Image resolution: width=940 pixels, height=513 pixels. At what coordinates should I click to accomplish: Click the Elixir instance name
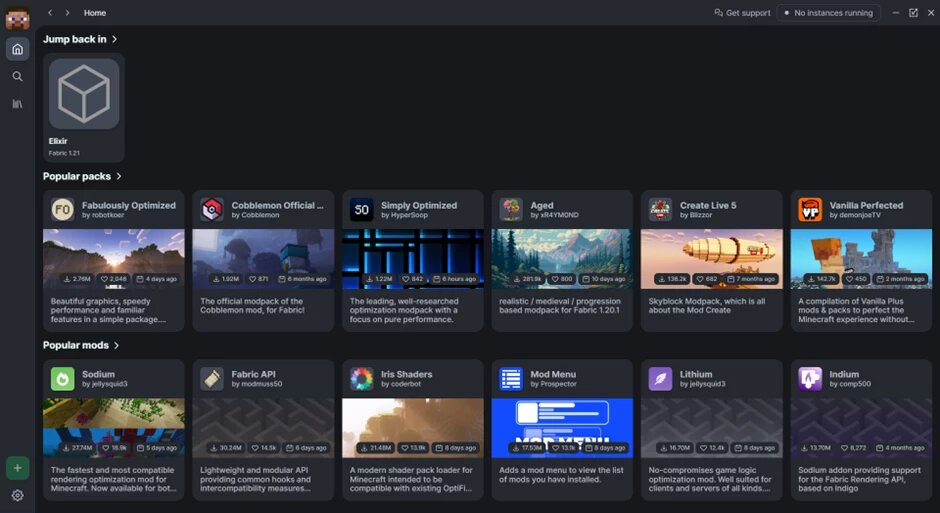click(58, 141)
